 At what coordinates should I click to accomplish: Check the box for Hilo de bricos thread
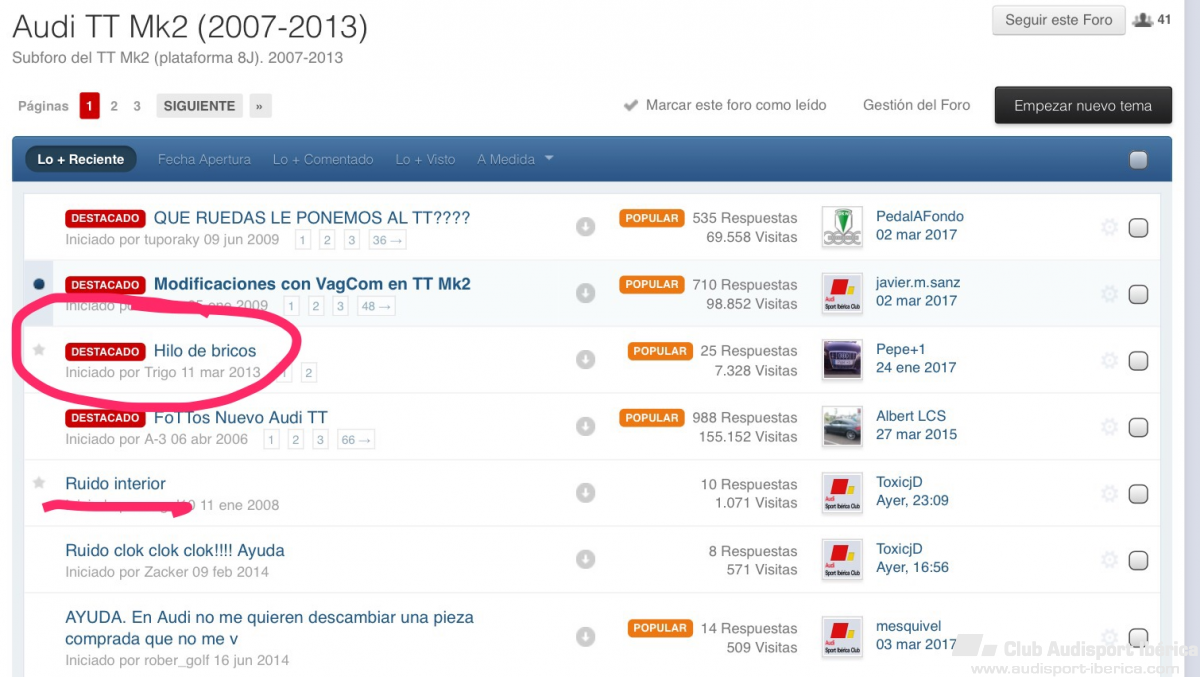click(1138, 361)
